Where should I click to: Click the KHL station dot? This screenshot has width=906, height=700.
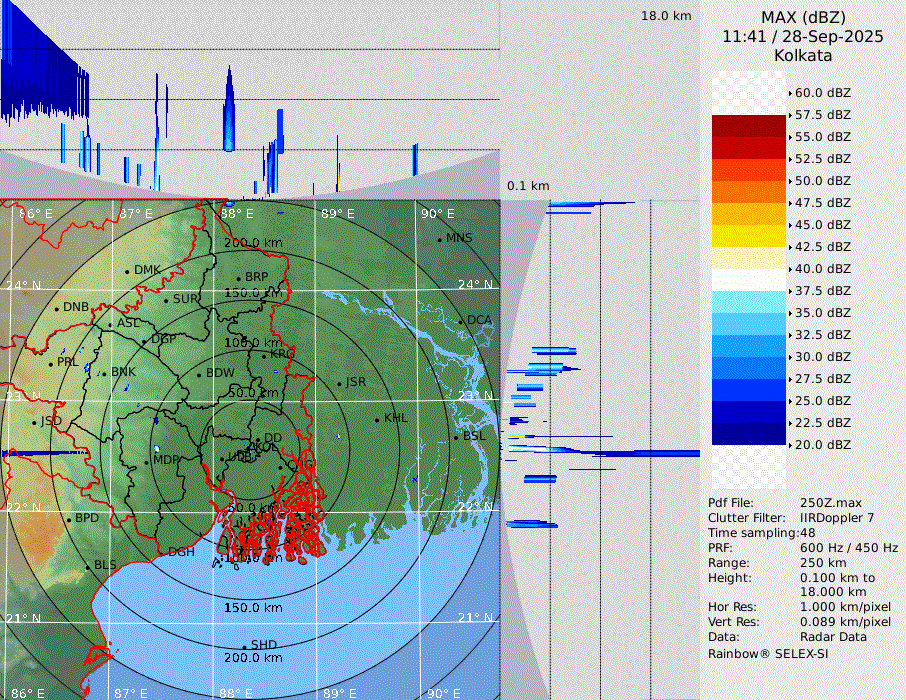[377, 419]
